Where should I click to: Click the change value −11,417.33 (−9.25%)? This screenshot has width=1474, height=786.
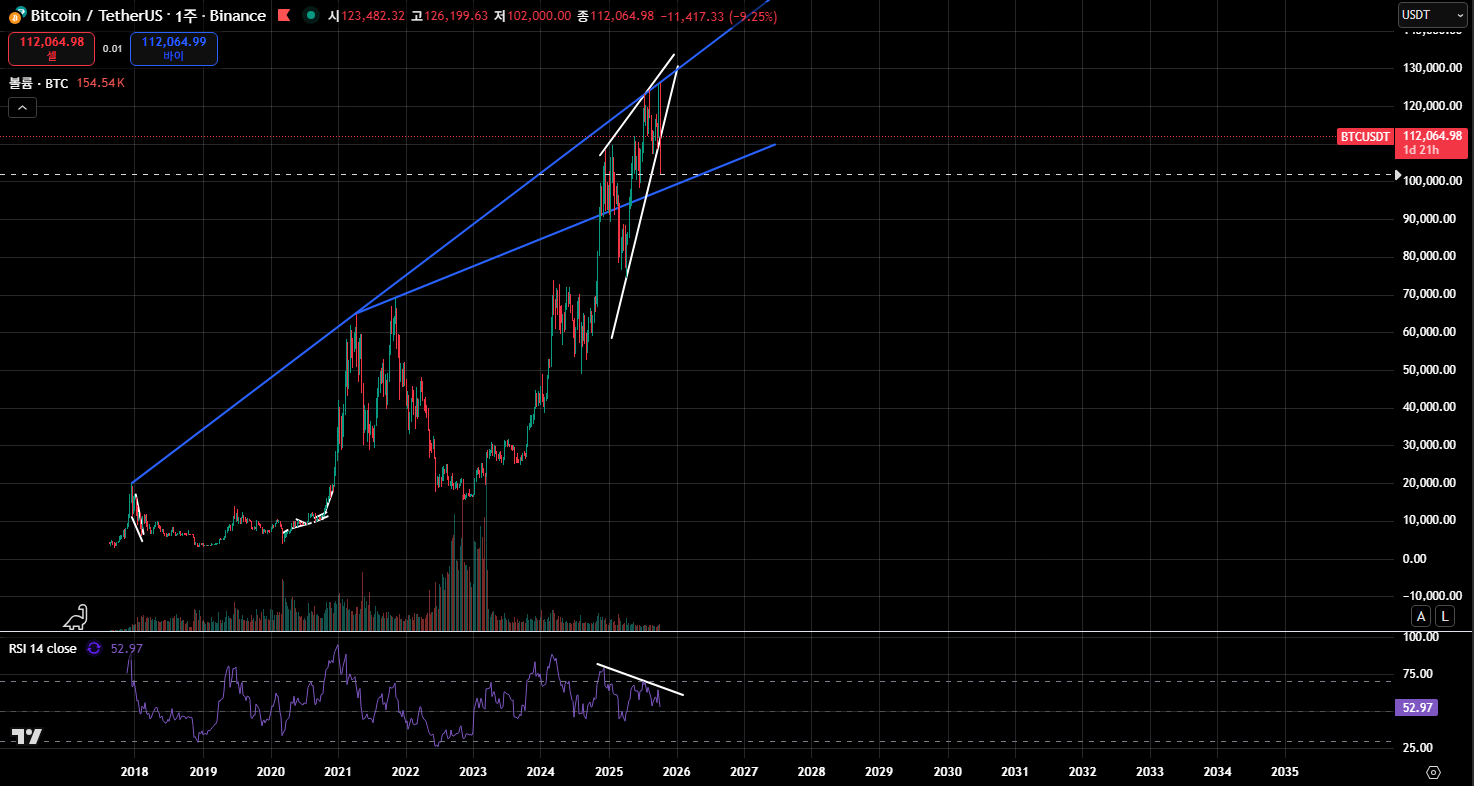[719, 16]
